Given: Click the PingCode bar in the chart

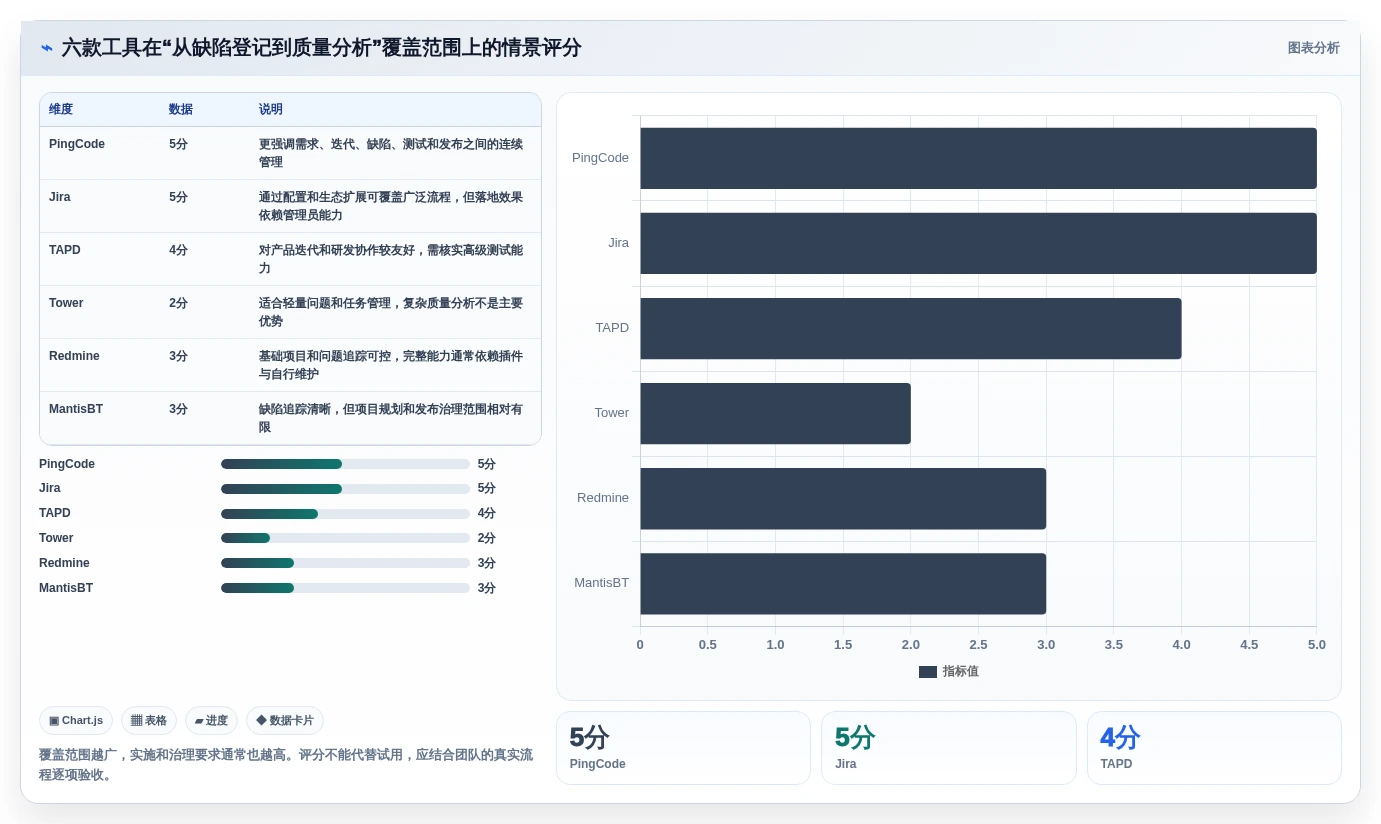Looking at the screenshot, I should [978, 158].
